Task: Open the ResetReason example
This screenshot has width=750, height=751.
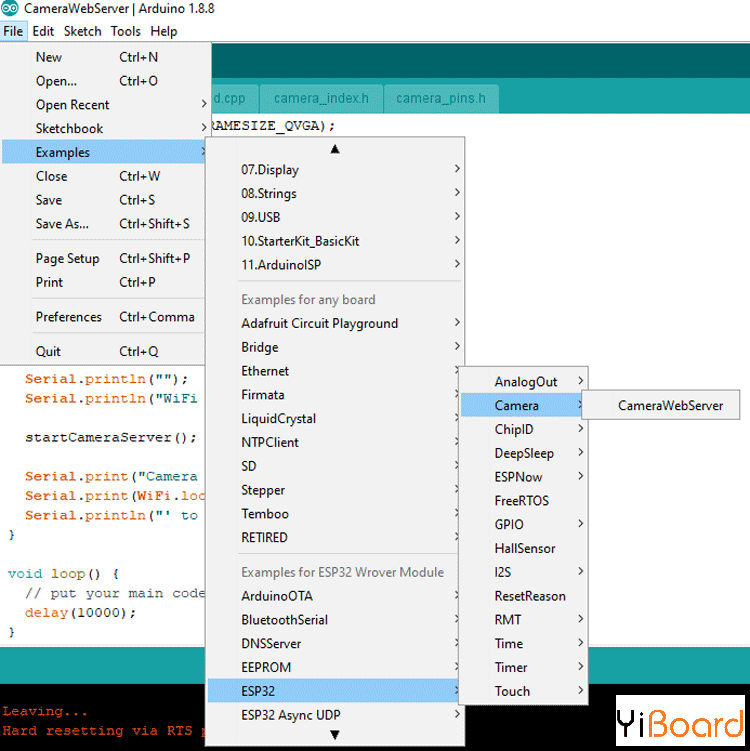Action: (523, 596)
